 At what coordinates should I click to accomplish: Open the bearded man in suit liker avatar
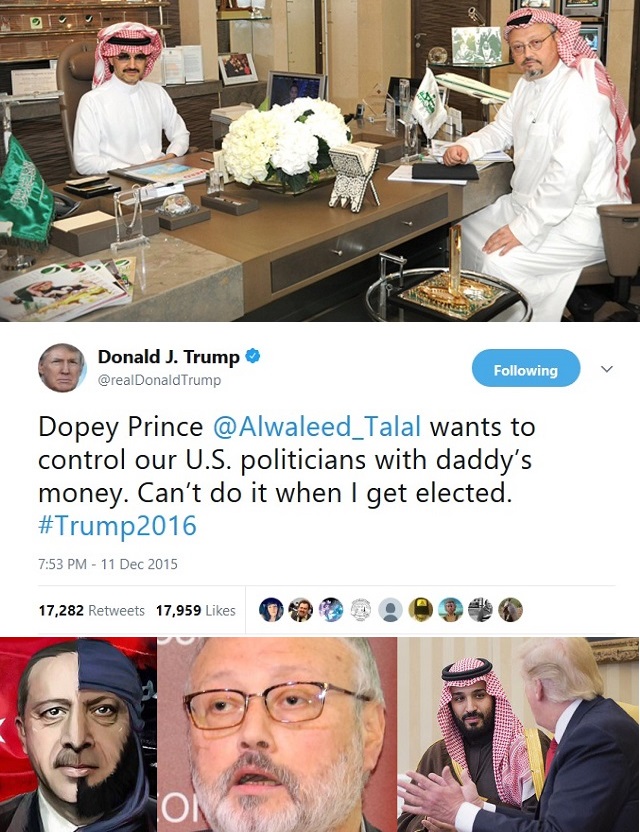click(x=301, y=610)
